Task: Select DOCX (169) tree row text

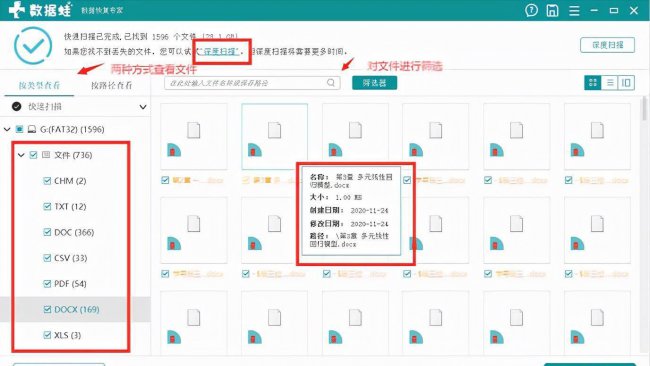Action: tap(77, 309)
